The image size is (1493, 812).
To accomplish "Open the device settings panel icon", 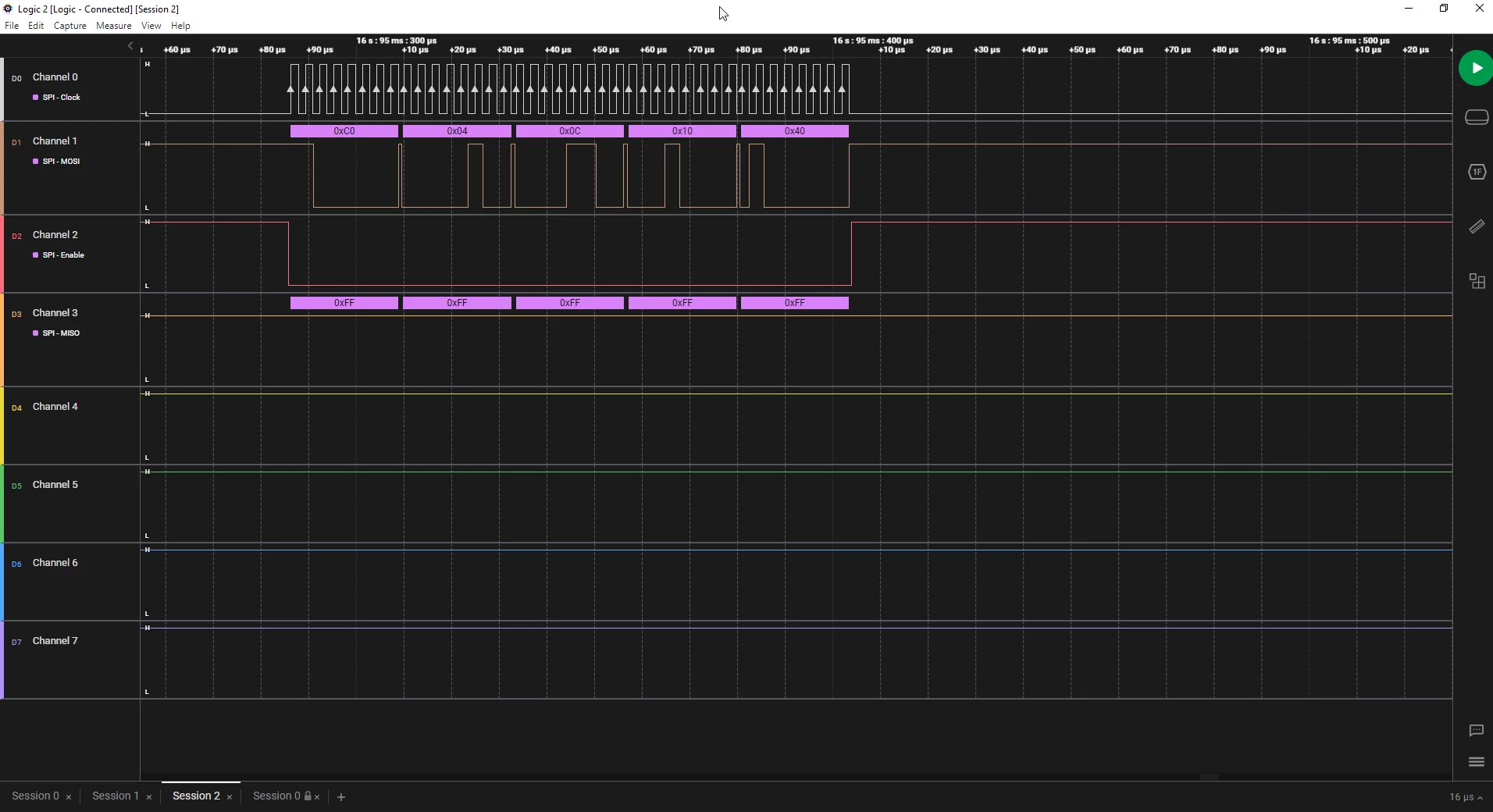I will [x=1477, y=118].
